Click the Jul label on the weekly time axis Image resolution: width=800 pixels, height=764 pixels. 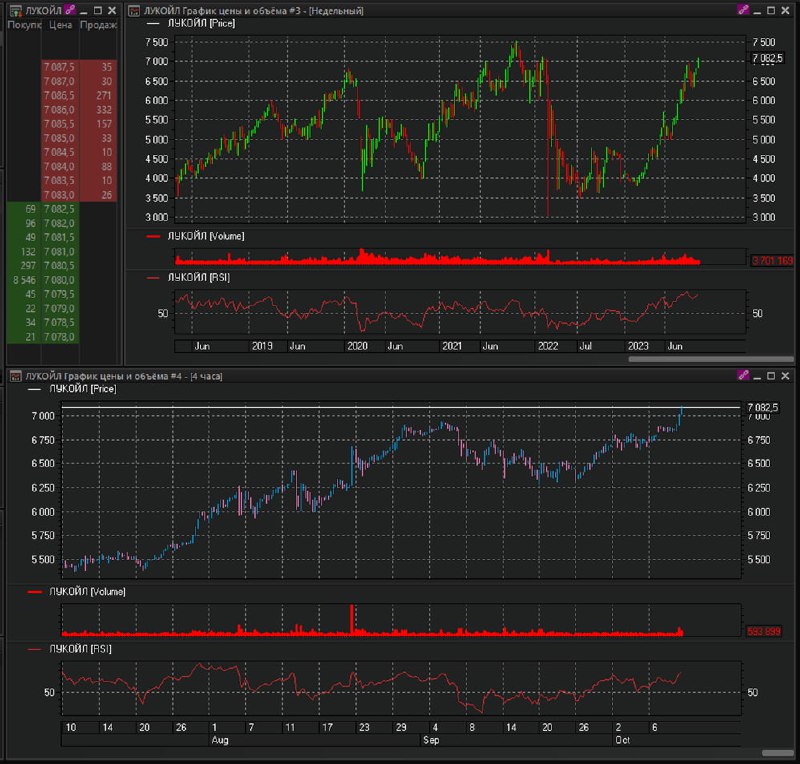pos(586,346)
